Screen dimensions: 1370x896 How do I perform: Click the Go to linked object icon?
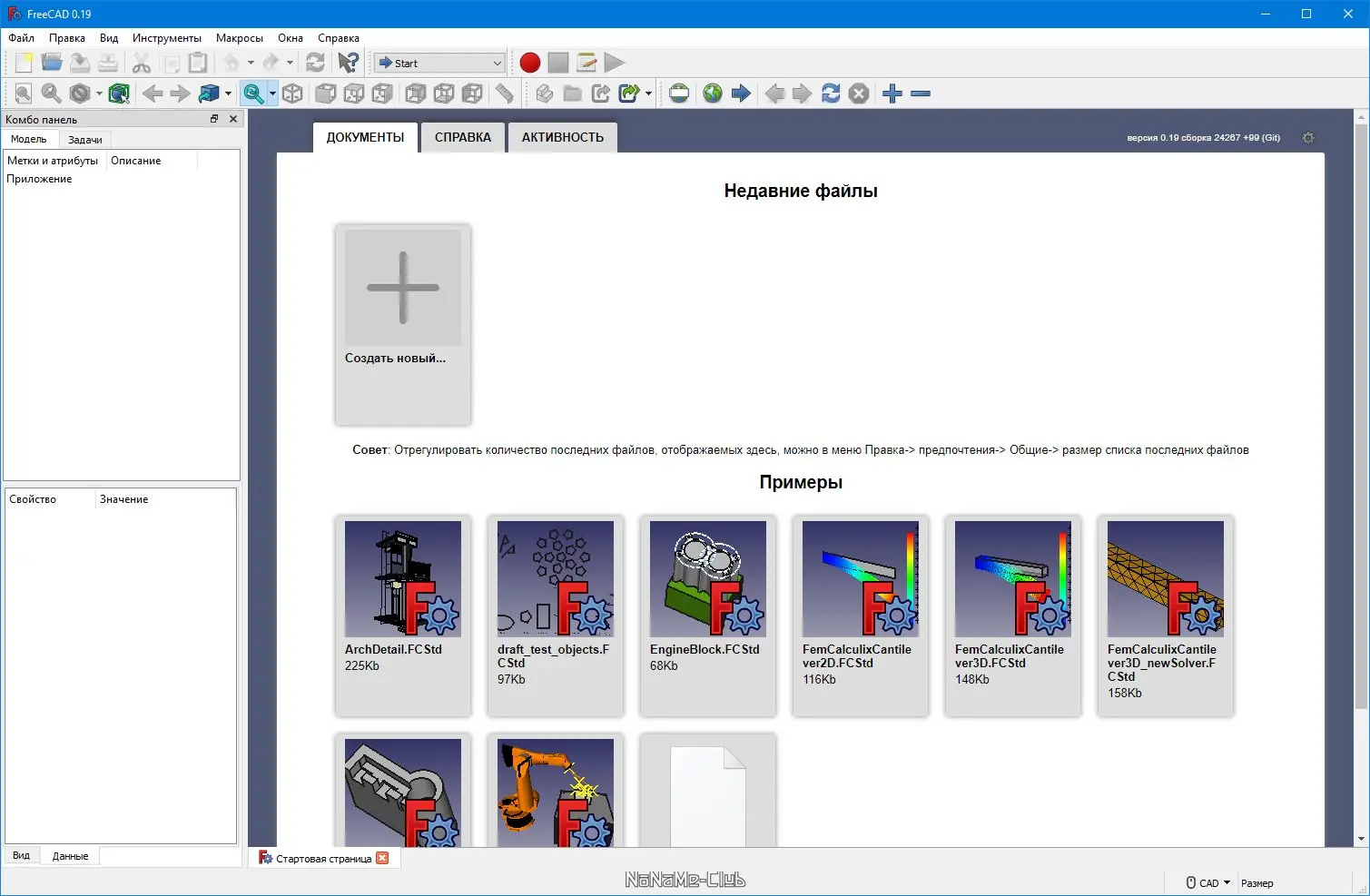209,94
